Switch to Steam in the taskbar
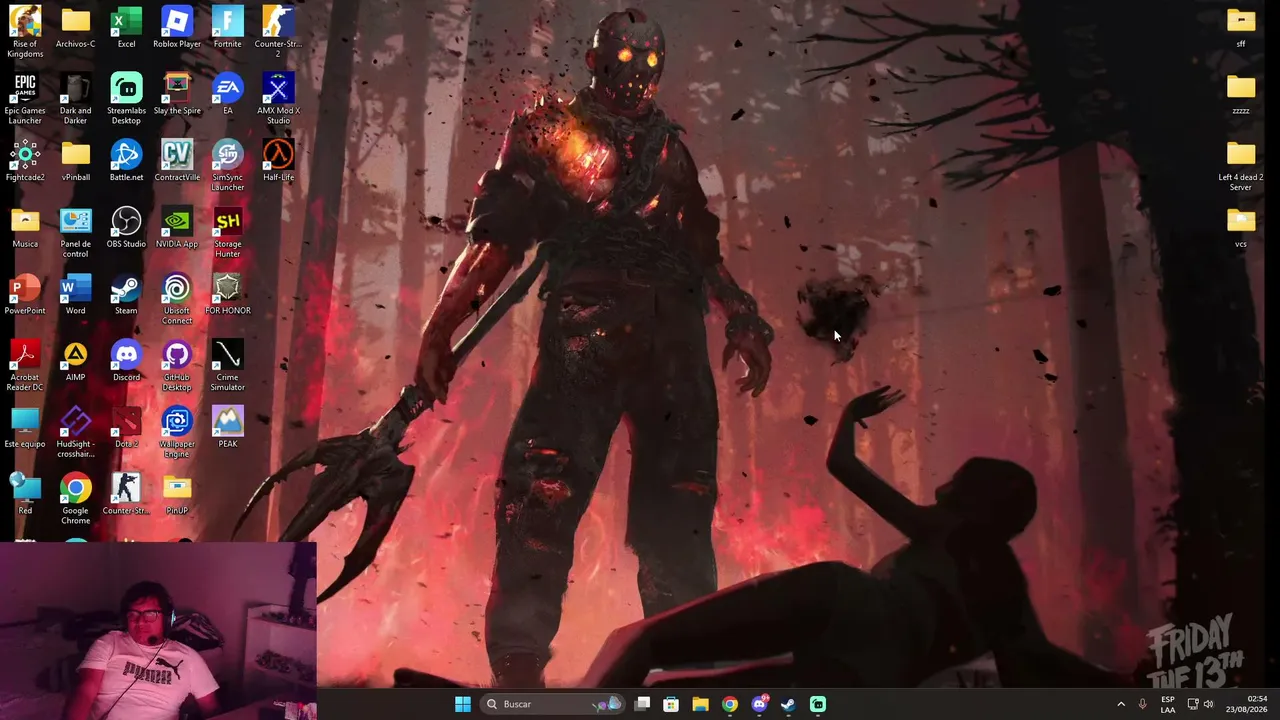The width and height of the screenshot is (1280, 720). pyautogui.click(x=788, y=704)
